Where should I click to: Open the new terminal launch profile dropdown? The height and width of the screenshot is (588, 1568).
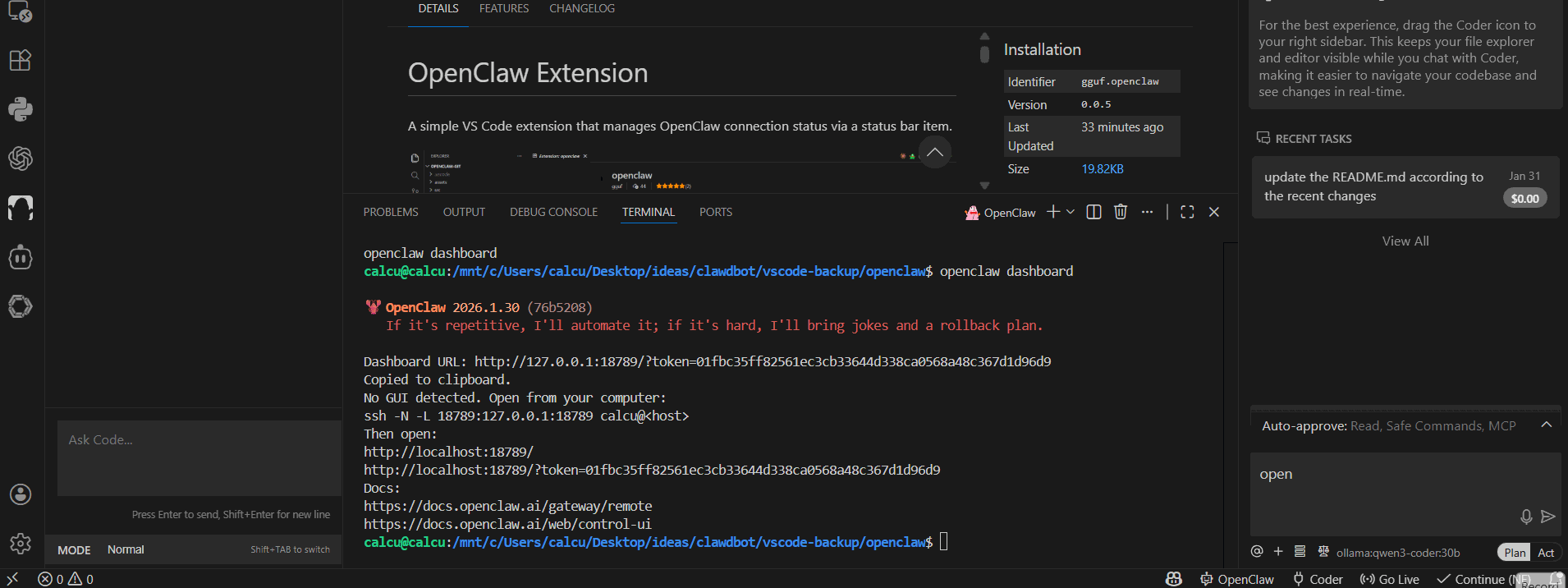tap(1070, 212)
